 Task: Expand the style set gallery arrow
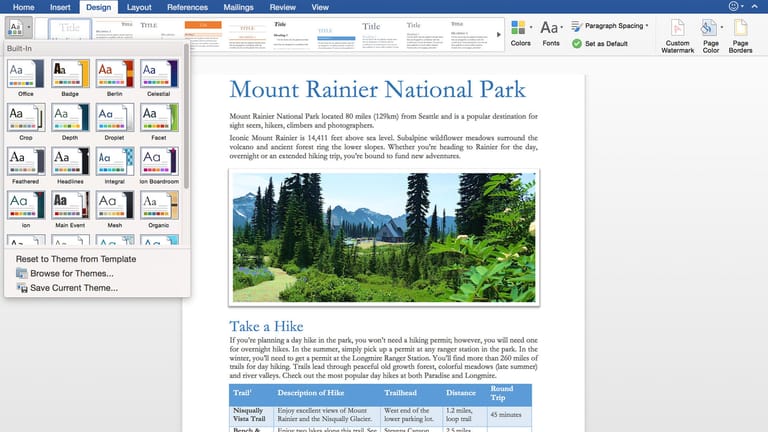(499, 35)
